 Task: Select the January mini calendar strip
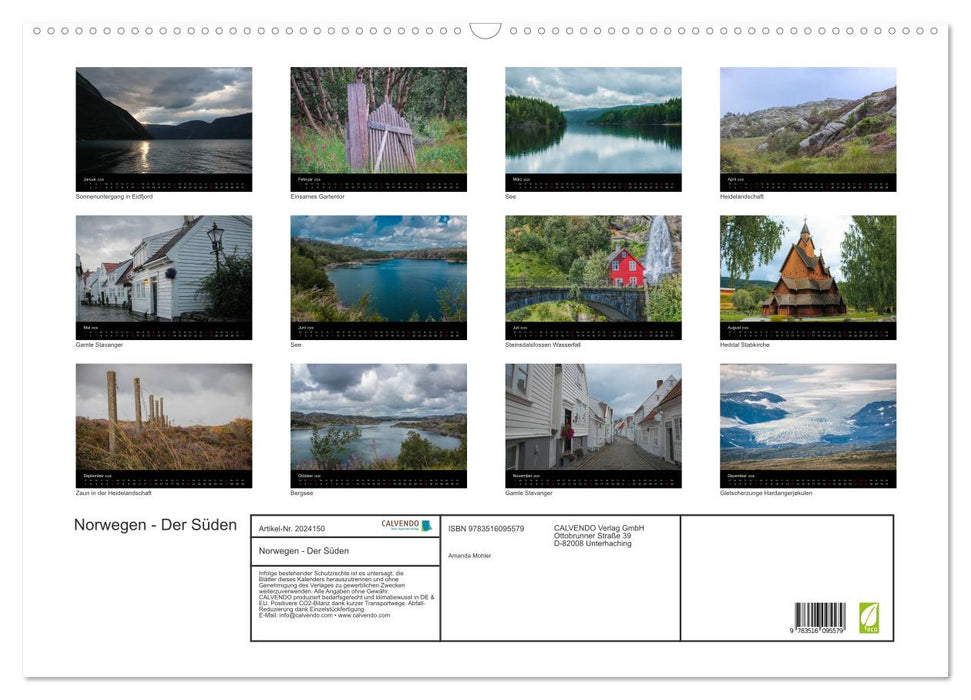[x=163, y=183]
